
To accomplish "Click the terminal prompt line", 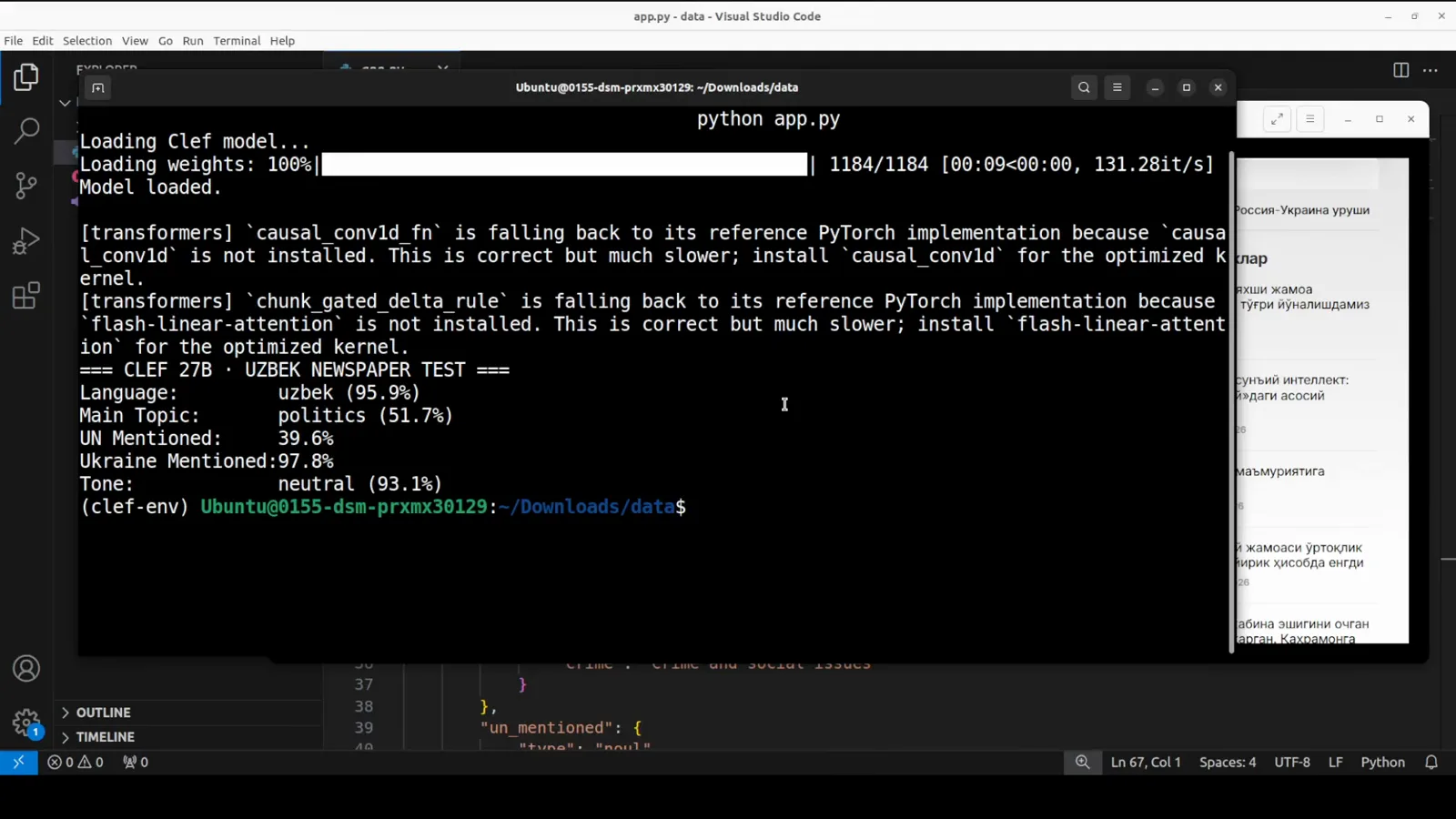I will click(383, 507).
